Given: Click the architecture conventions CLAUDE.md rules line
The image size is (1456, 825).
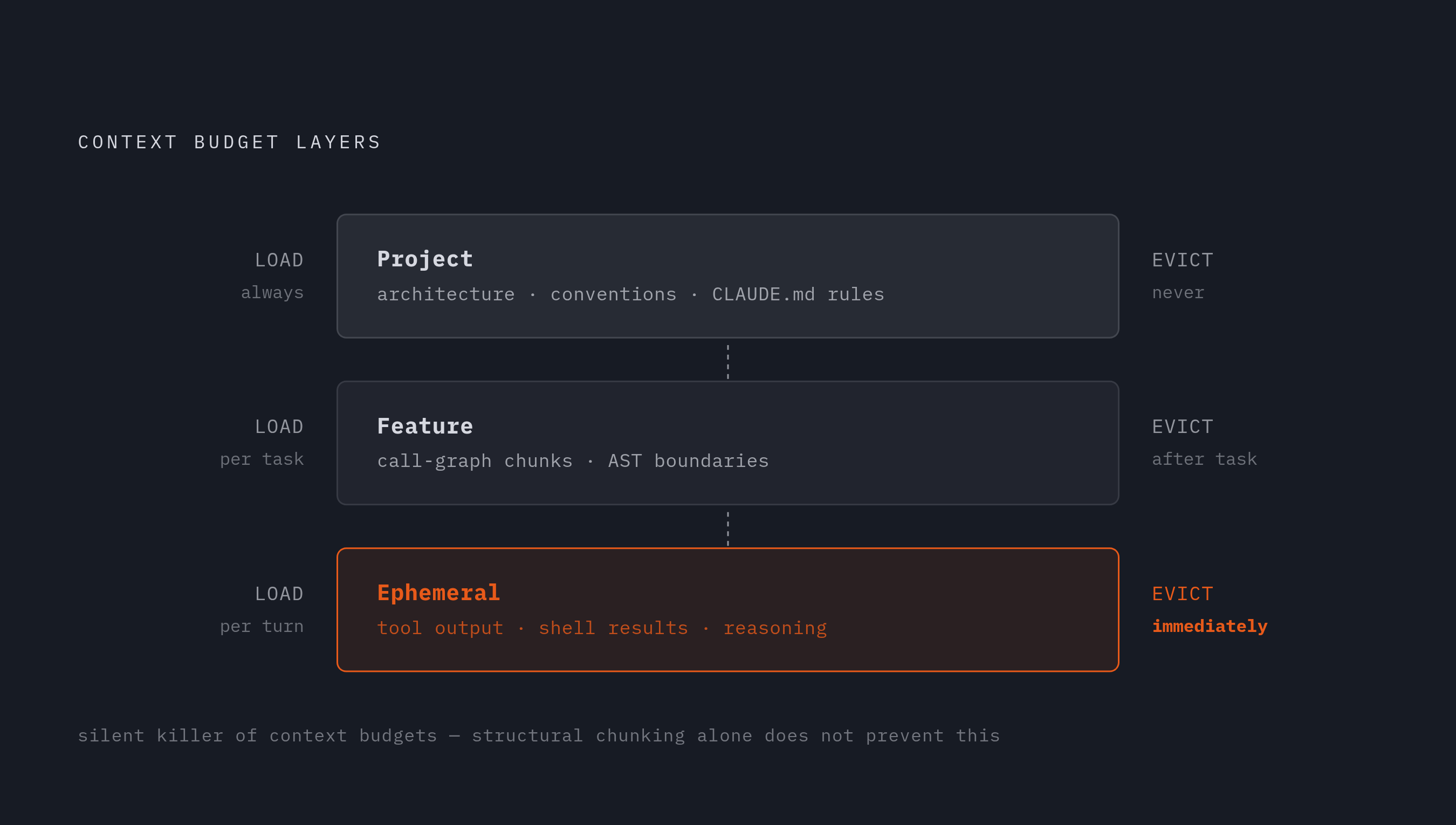Looking at the screenshot, I should coord(630,294).
